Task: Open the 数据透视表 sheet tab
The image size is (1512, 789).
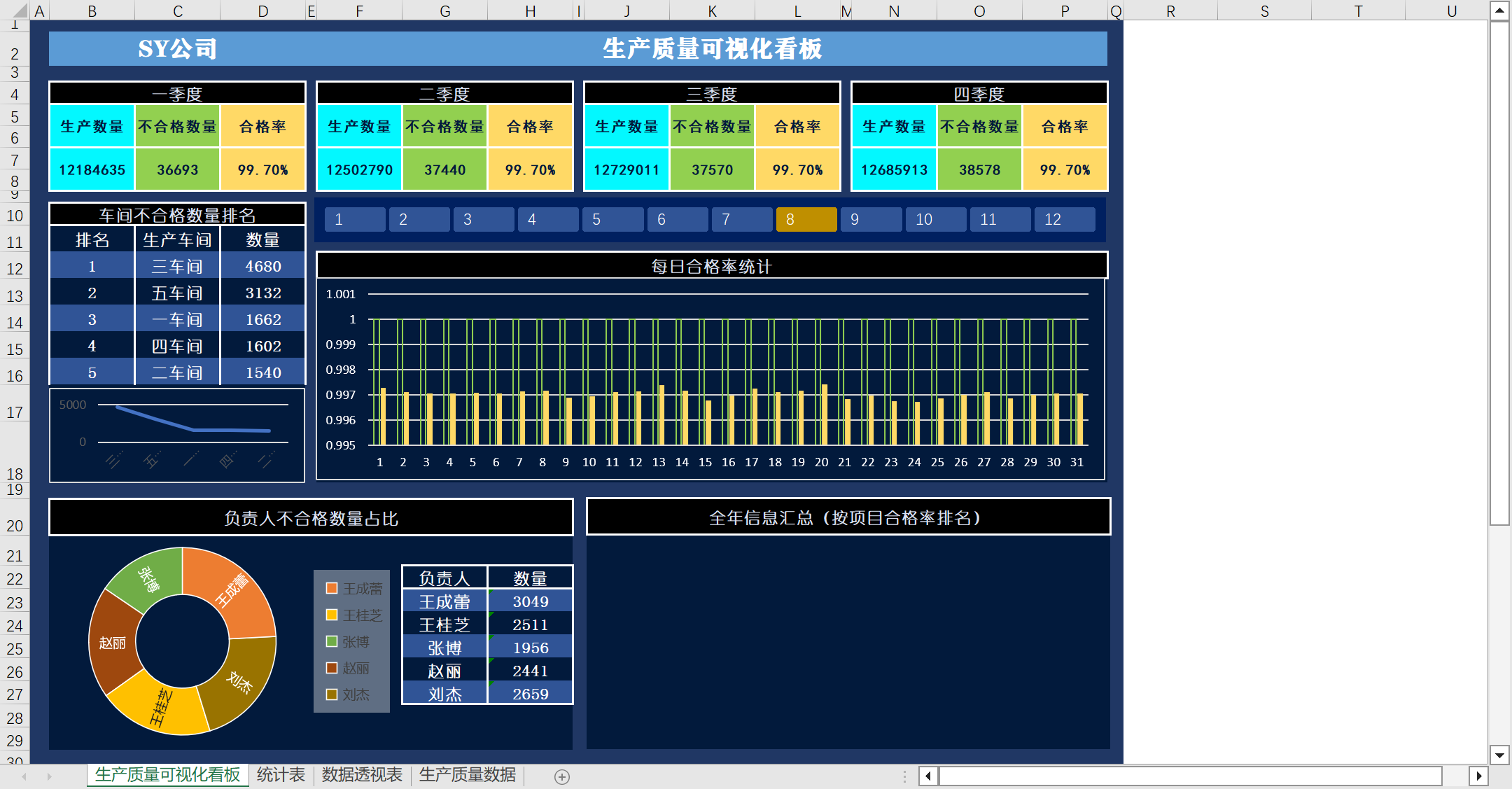Action: point(362,775)
